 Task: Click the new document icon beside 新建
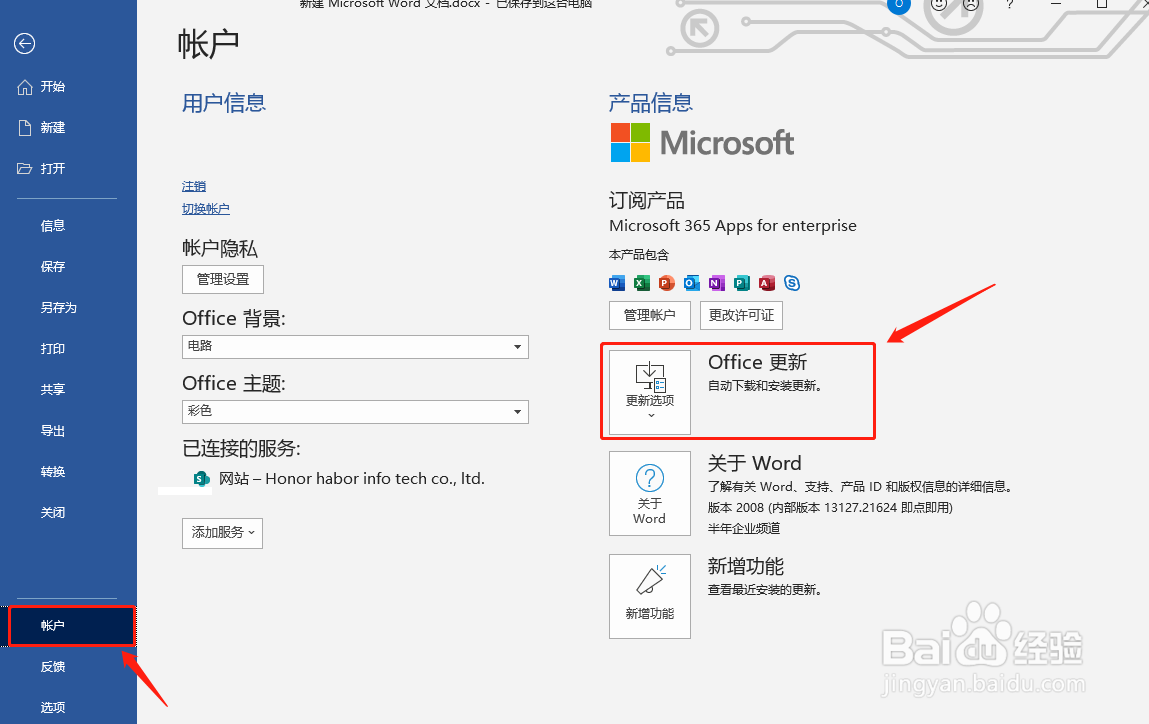(25, 128)
